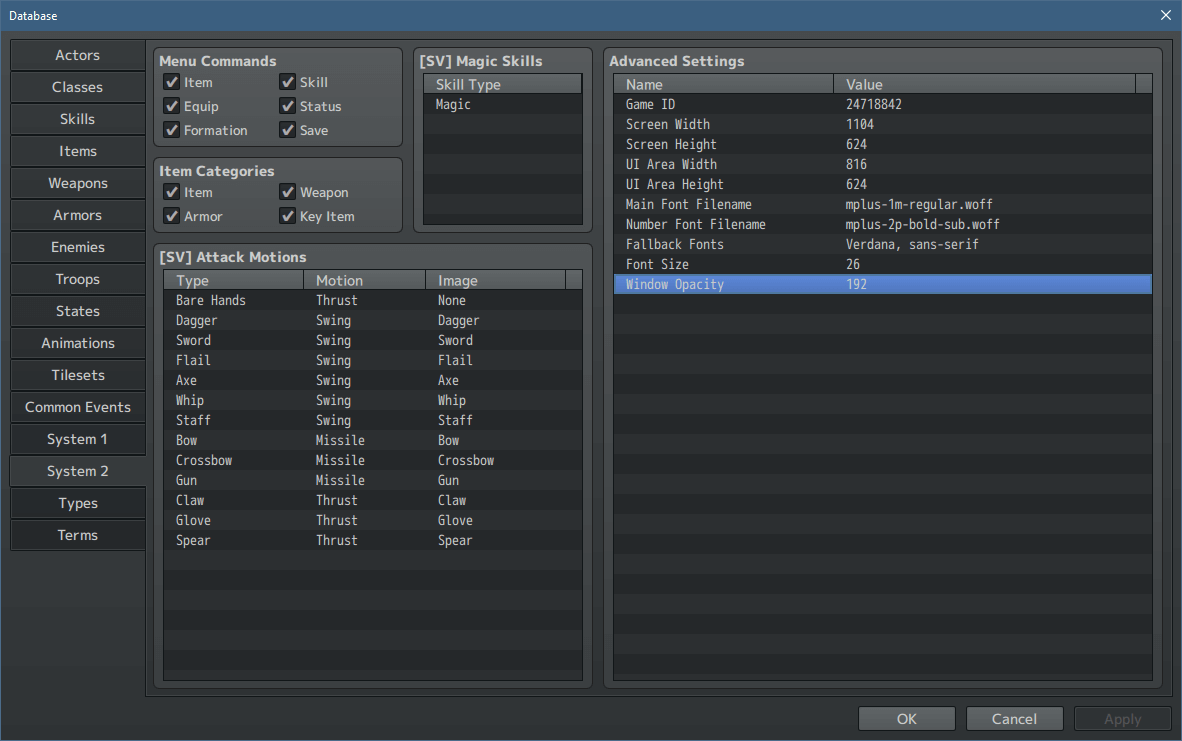1182x741 pixels.
Task: Click the Window Opacity setting value
Action: 857,284
